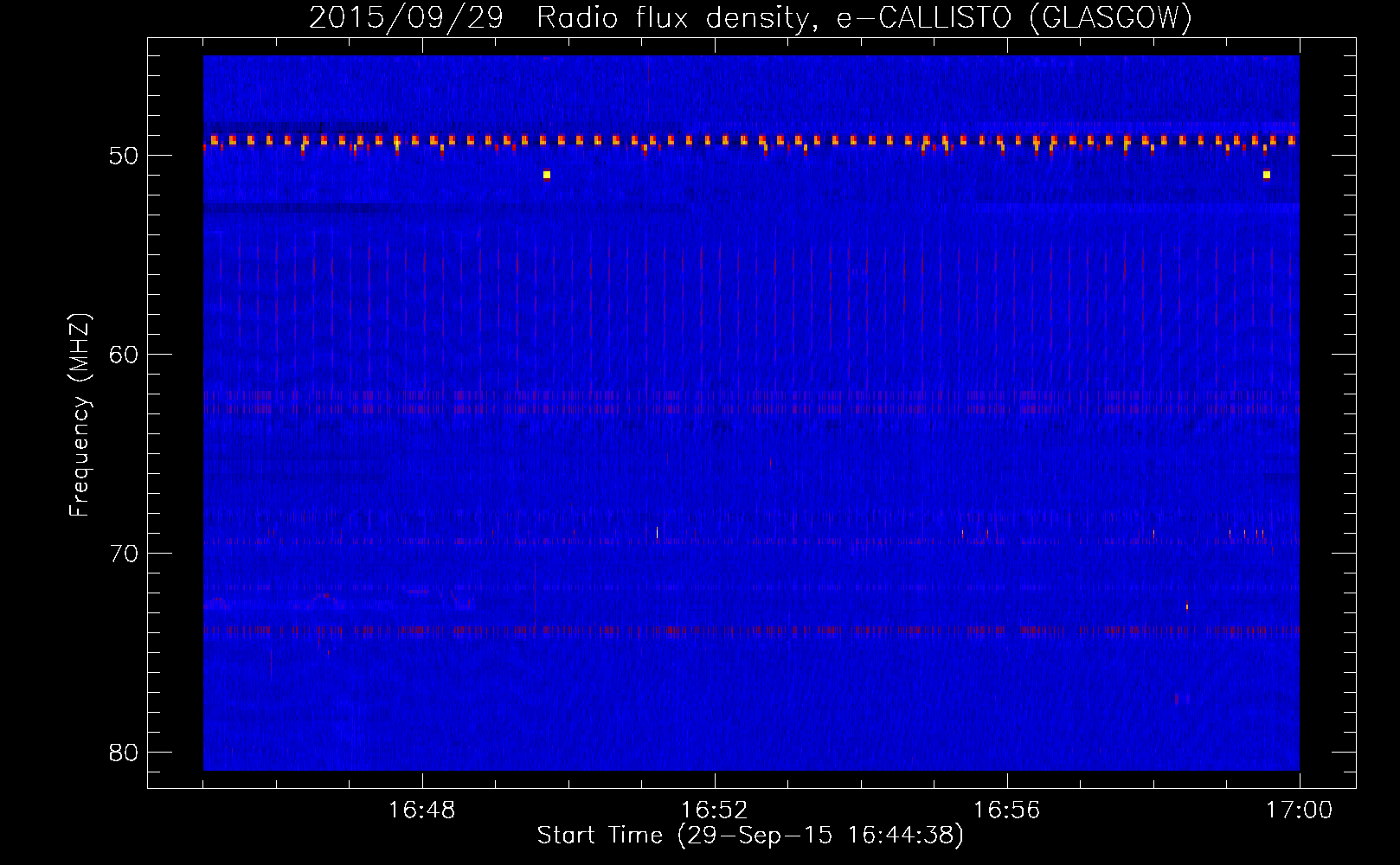Click the 17:00 time tick label
This screenshot has width=1400, height=865.
coord(1299,811)
